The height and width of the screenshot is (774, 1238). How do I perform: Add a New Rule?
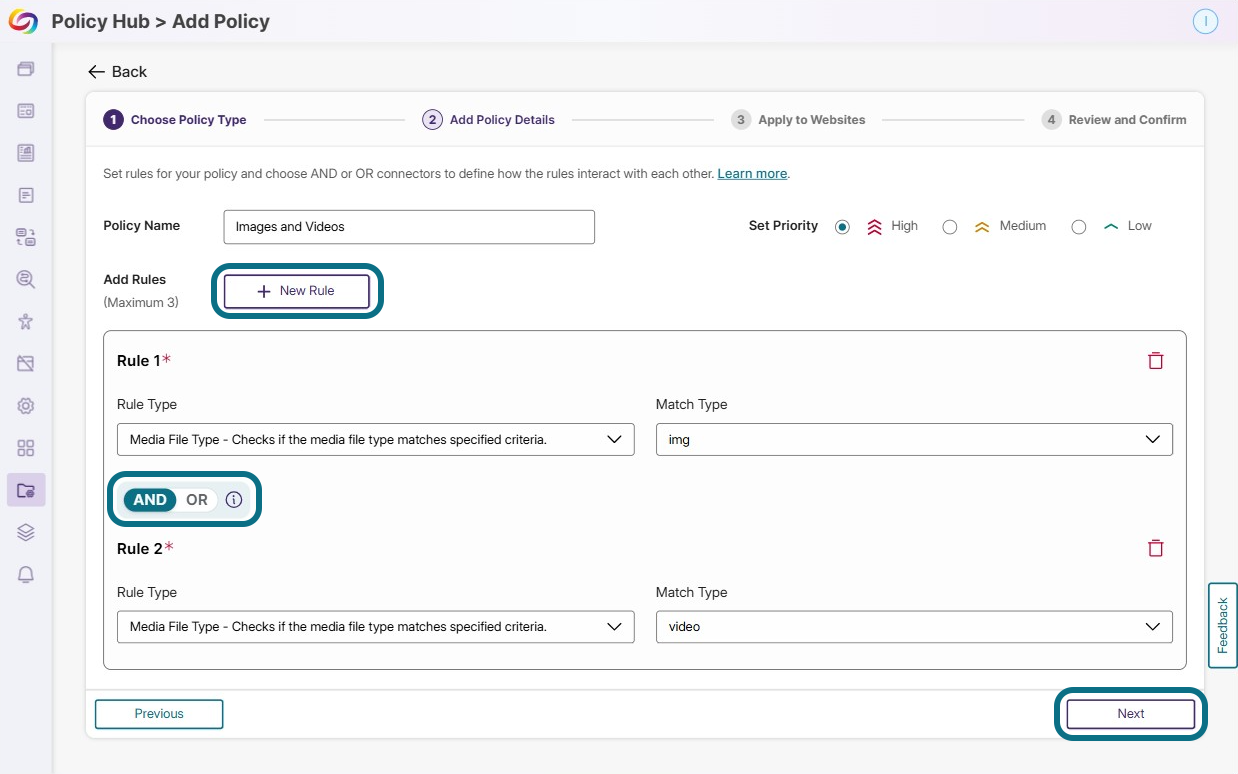point(297,291)
